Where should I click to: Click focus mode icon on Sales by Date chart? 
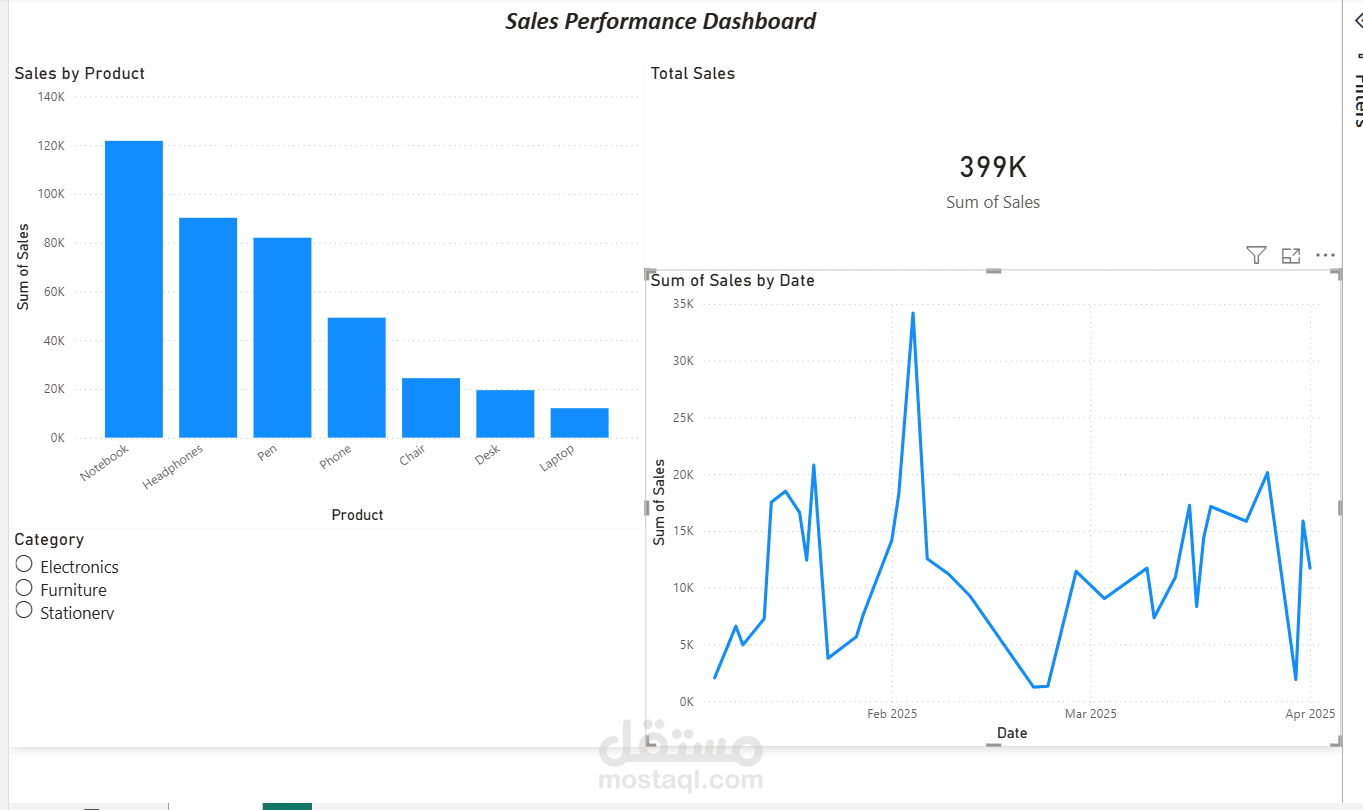coord(1290,255)
